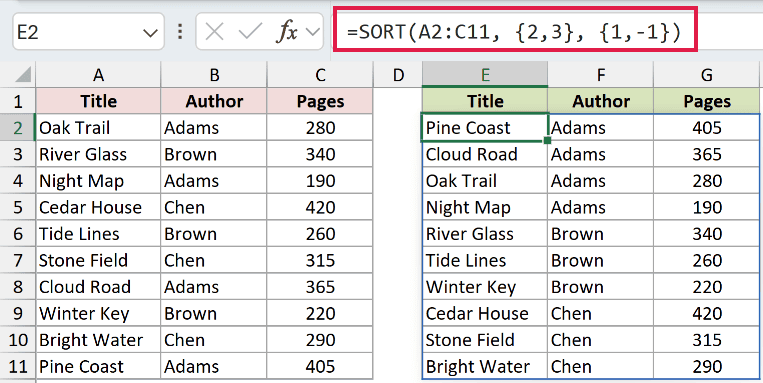Viewport: 763px width, 383px height.
Task: Select column A header
Action: coord(98,74)
